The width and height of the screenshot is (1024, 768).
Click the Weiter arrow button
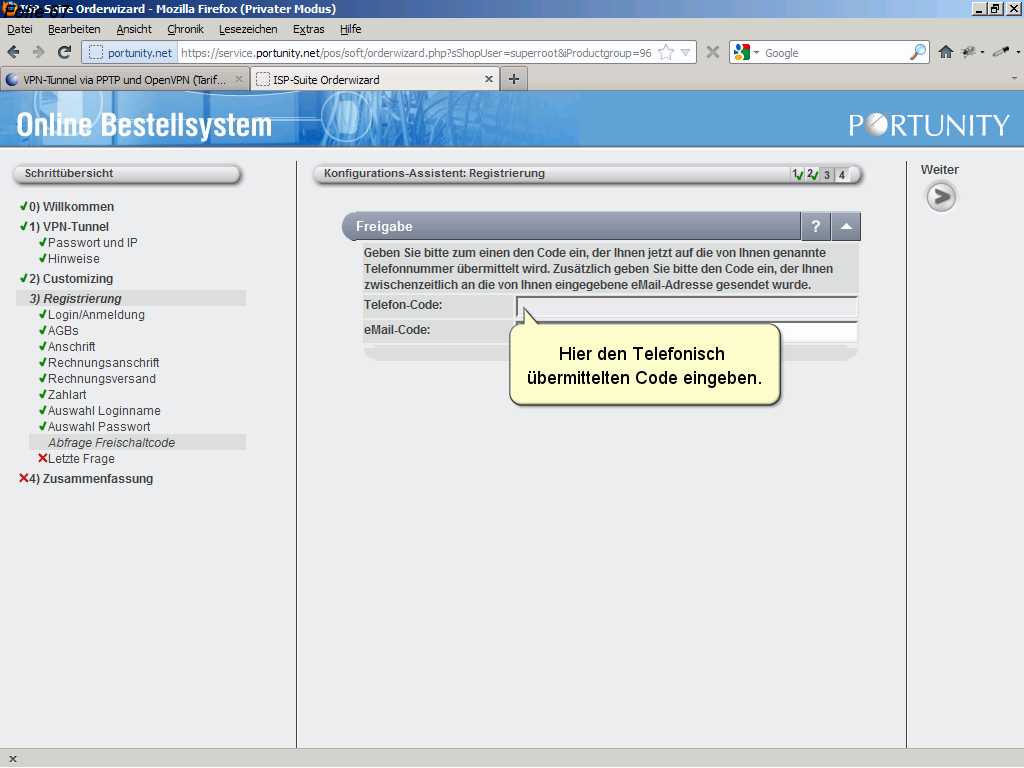(x=940, y=198)
